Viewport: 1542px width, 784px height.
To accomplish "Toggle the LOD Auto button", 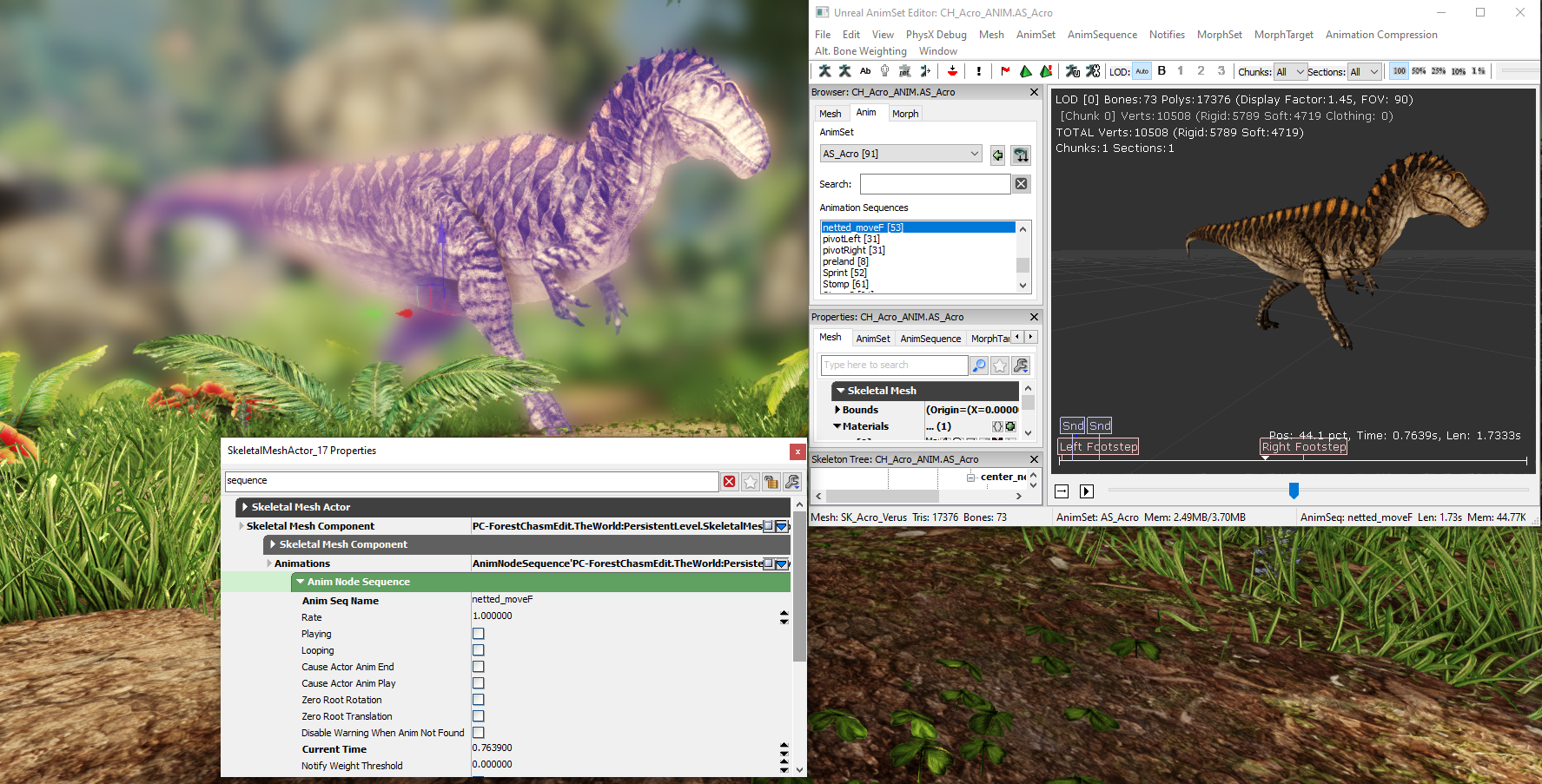I will click(x=1142, y=71).
